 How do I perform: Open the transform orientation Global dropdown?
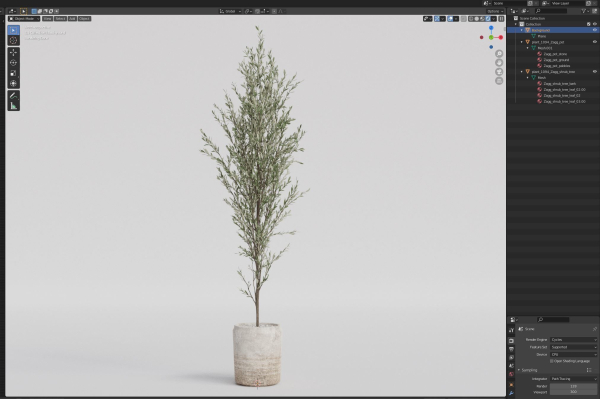230,11
